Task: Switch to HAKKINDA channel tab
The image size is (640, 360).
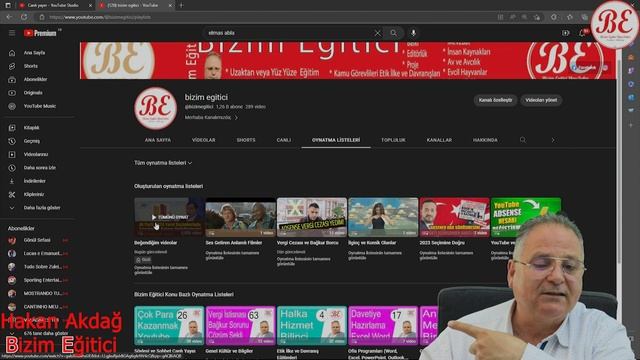Action: [485, 140]
